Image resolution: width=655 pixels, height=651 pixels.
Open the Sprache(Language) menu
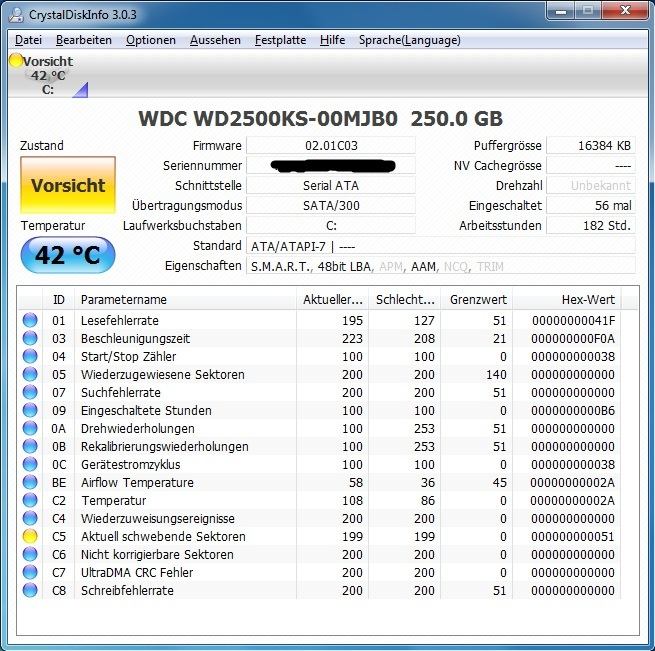(x=410, y=40)
